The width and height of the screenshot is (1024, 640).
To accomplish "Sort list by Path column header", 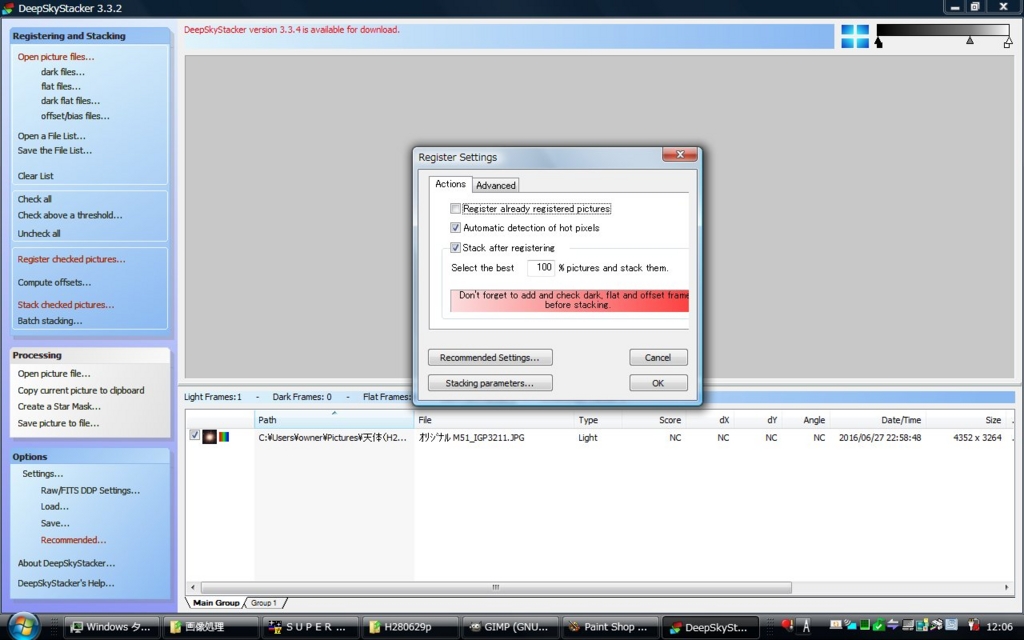I will 334,420.
